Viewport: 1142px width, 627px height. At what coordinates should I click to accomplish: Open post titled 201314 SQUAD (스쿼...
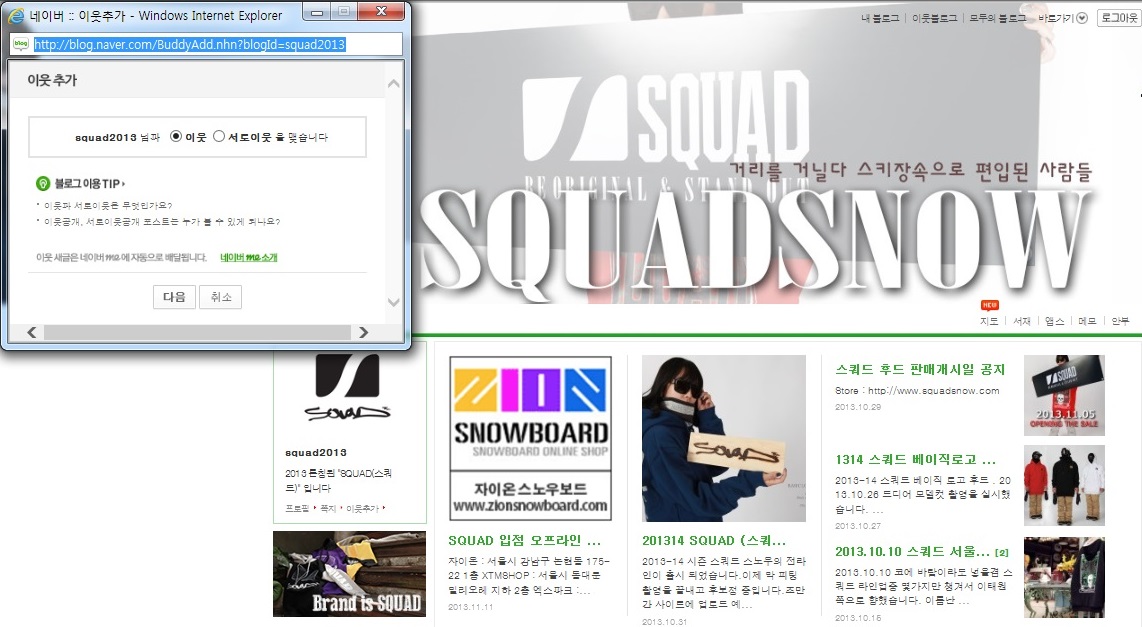[x=714, y=540]
